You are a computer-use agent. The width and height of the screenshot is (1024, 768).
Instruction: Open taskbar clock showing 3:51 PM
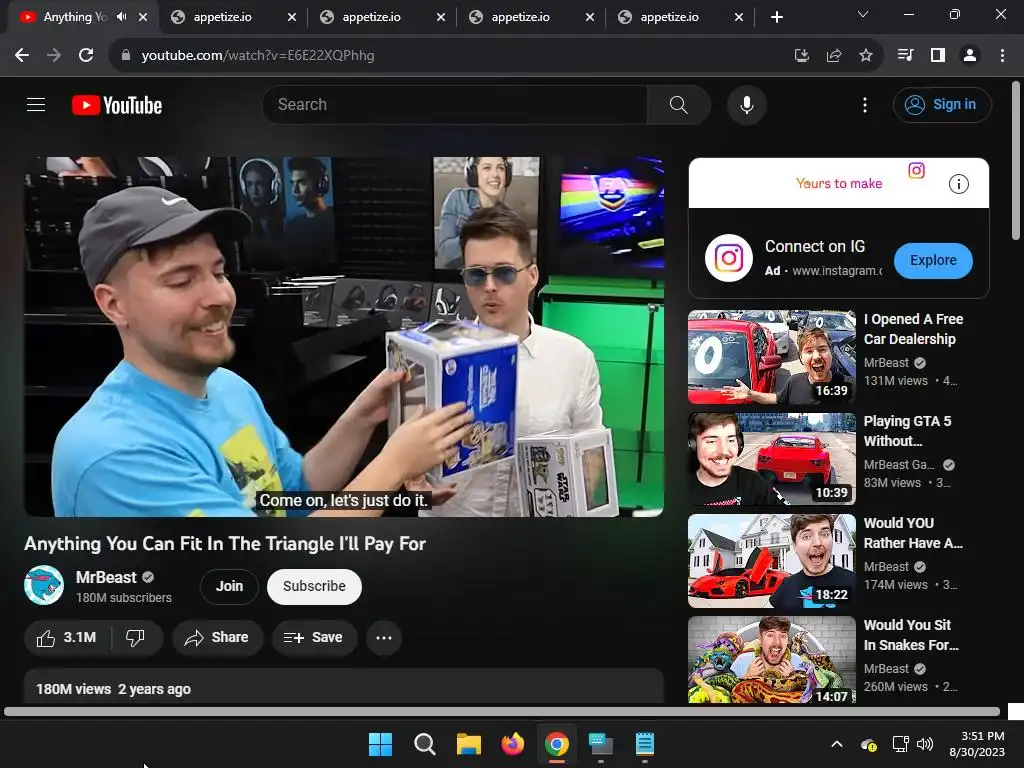coord(976,744)
